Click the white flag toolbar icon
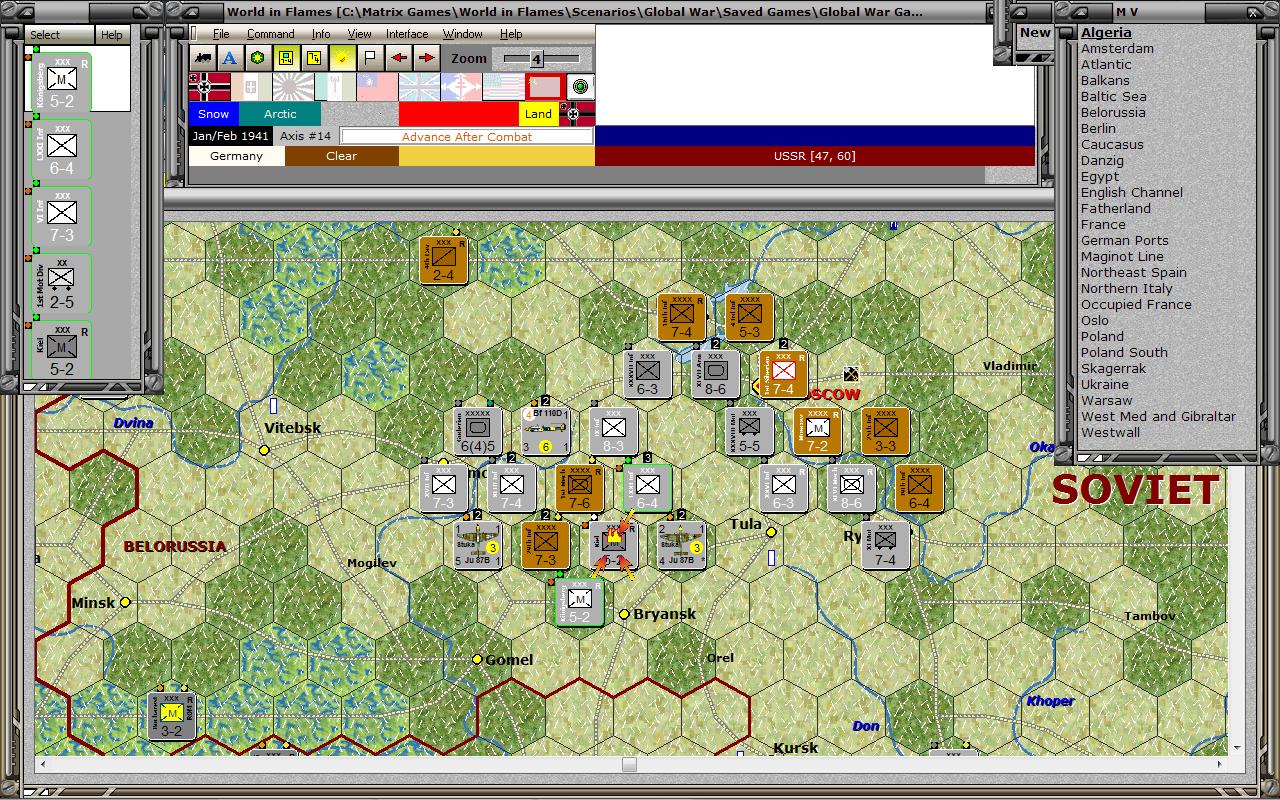Viewport: 1280px width, 800px height. click(x=370, y=58)
